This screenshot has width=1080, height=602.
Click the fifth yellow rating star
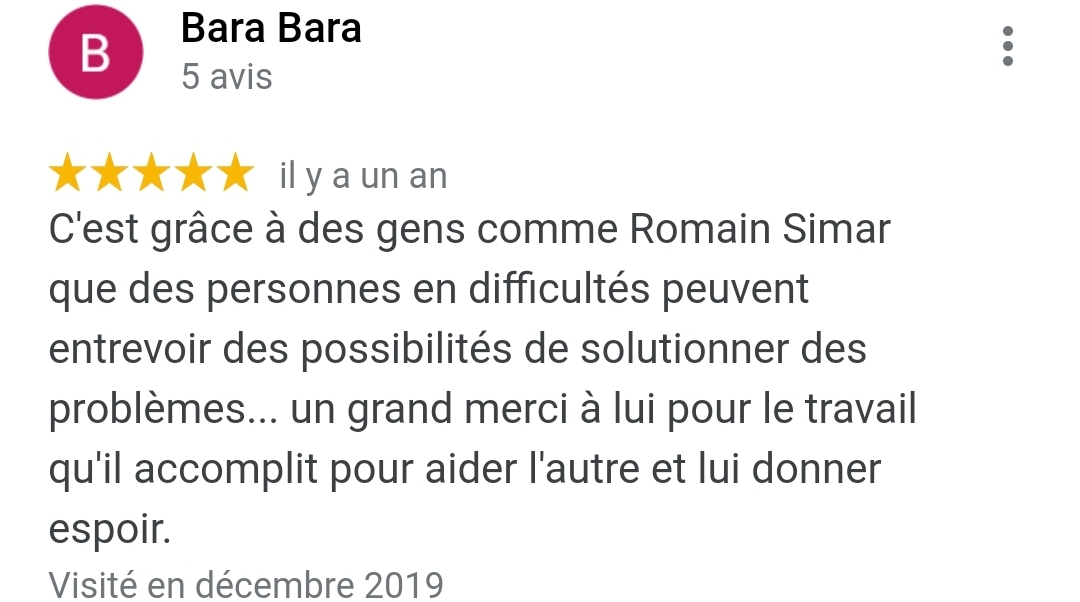tap(234, 175)
